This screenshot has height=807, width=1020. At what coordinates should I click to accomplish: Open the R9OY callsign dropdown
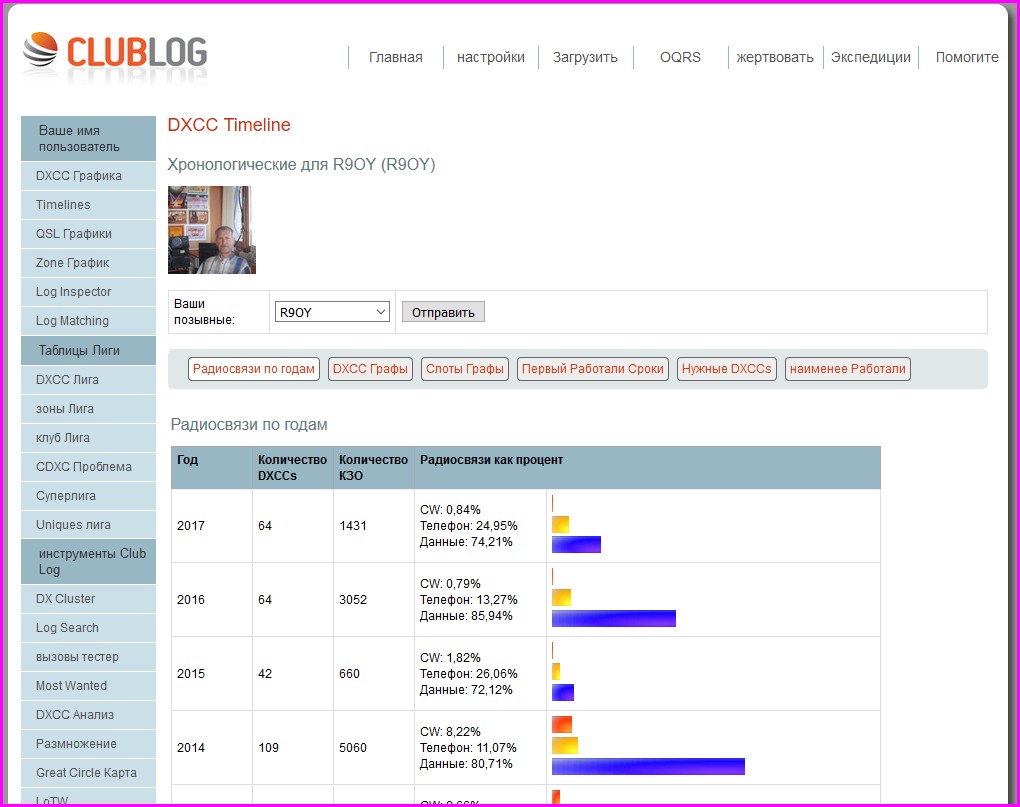click(332, 312)
